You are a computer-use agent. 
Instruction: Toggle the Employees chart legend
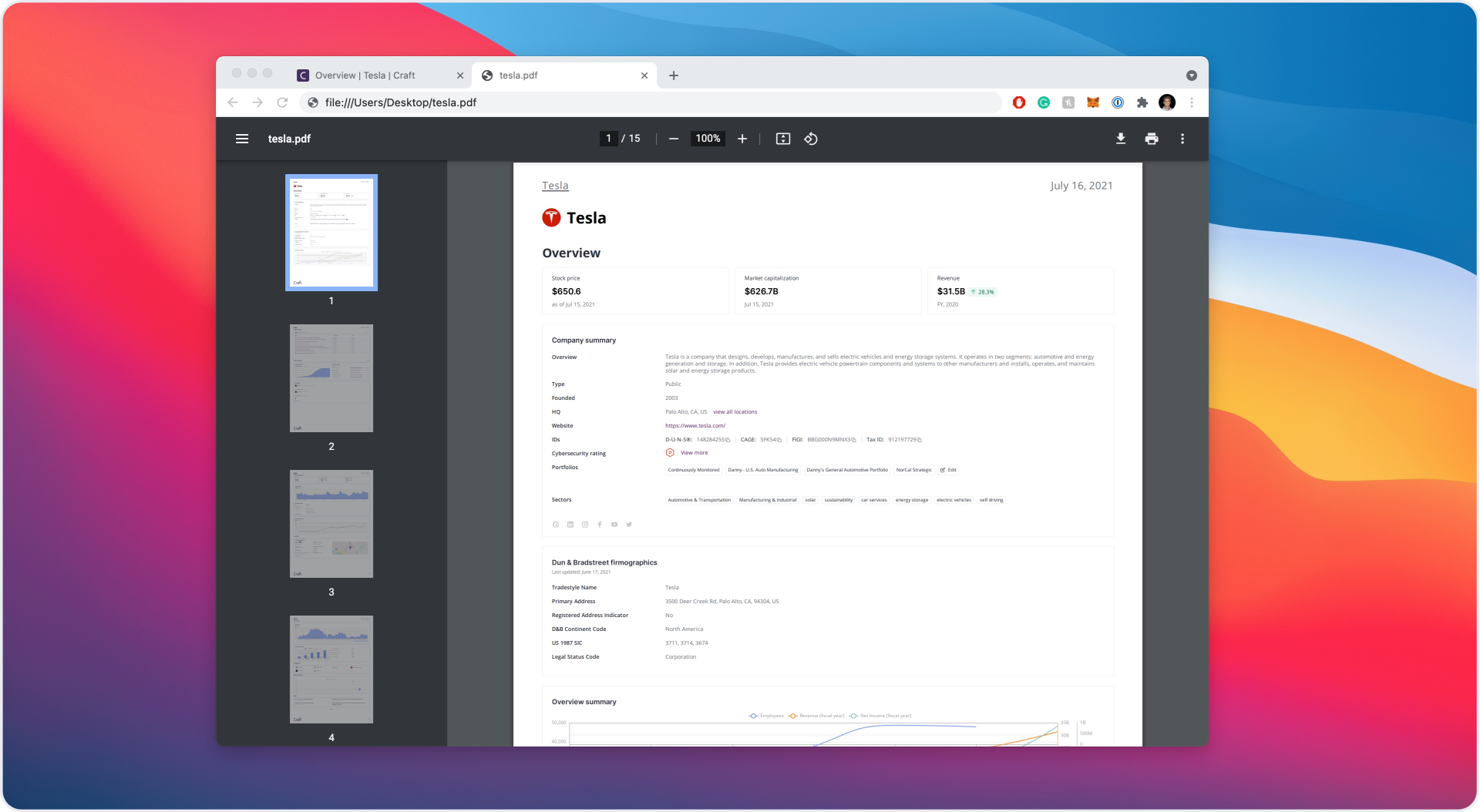click(766, 716)
